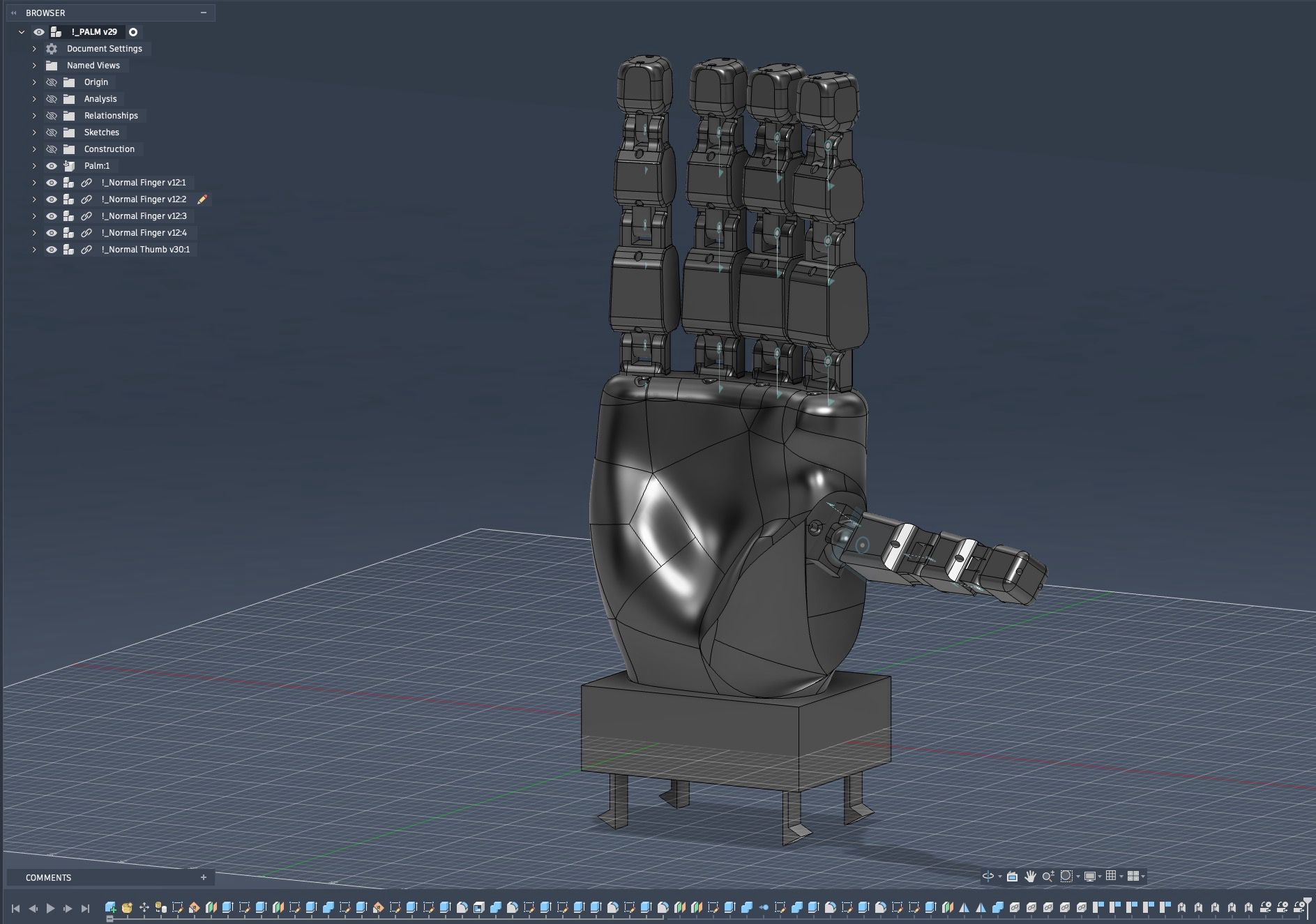
Task: Click the Viewports layout icon
Action: [1133, 876]
